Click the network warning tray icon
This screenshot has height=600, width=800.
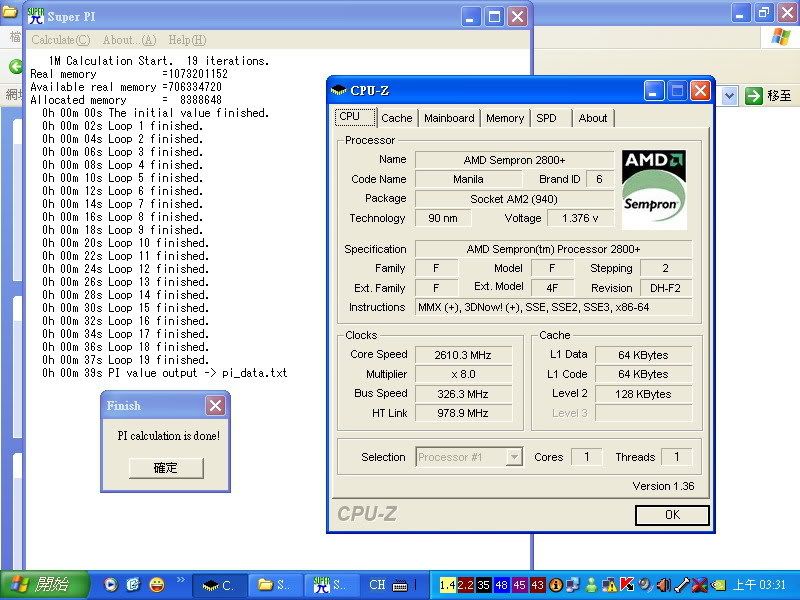609,585
